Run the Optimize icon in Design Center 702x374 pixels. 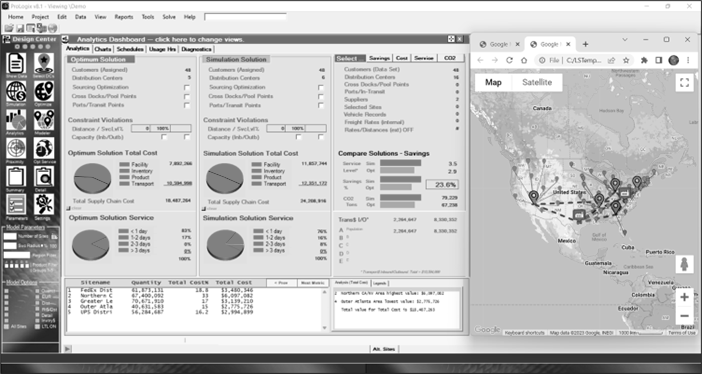tap(44, 92)
